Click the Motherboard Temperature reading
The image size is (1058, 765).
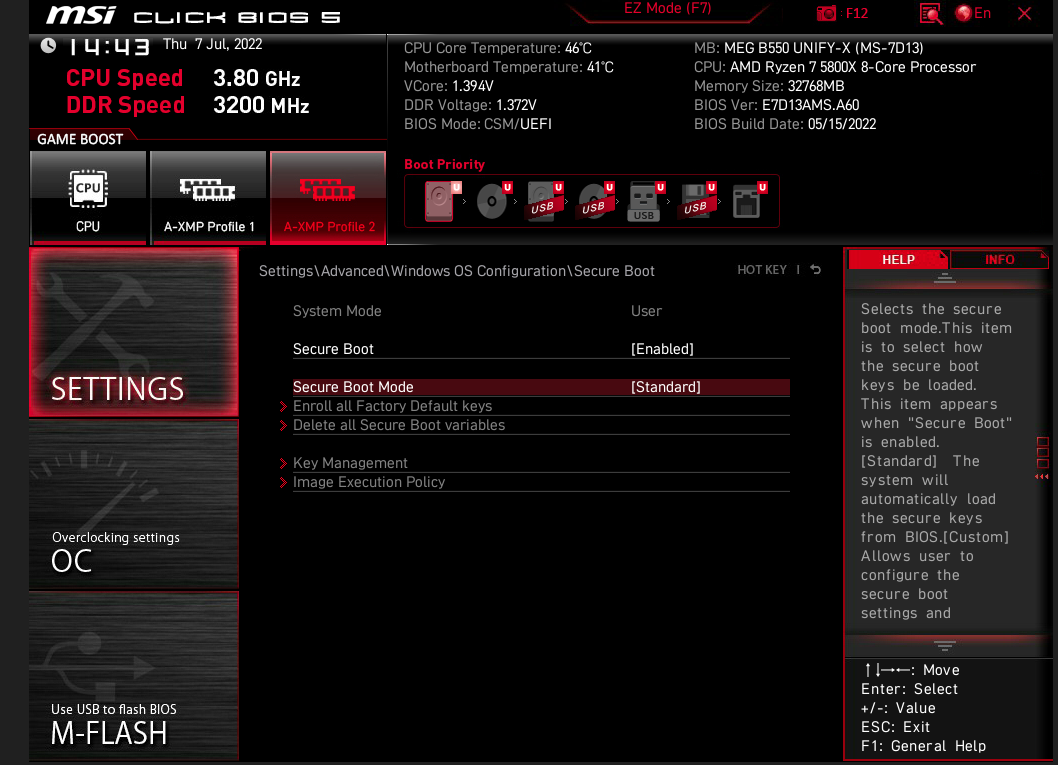[509, 67]
